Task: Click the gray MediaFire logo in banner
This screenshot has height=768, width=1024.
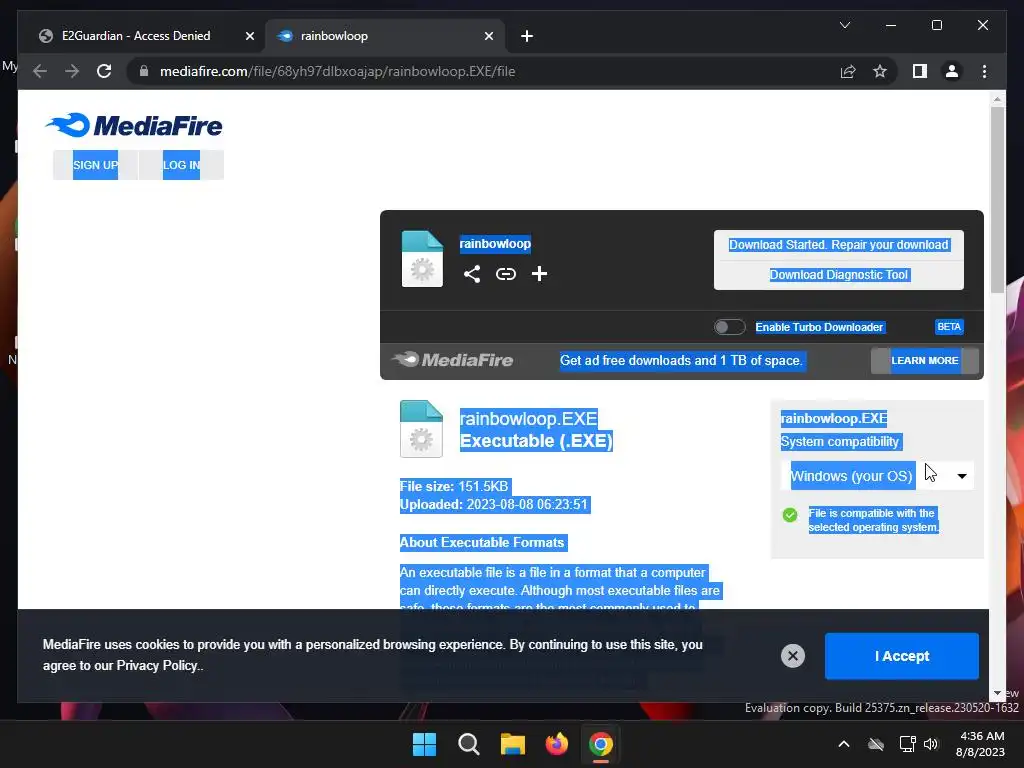Action: coord(453,360)
